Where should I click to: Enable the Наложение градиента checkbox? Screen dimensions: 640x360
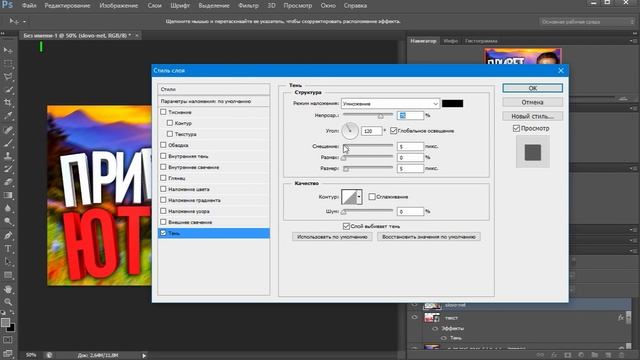point(163,200)
